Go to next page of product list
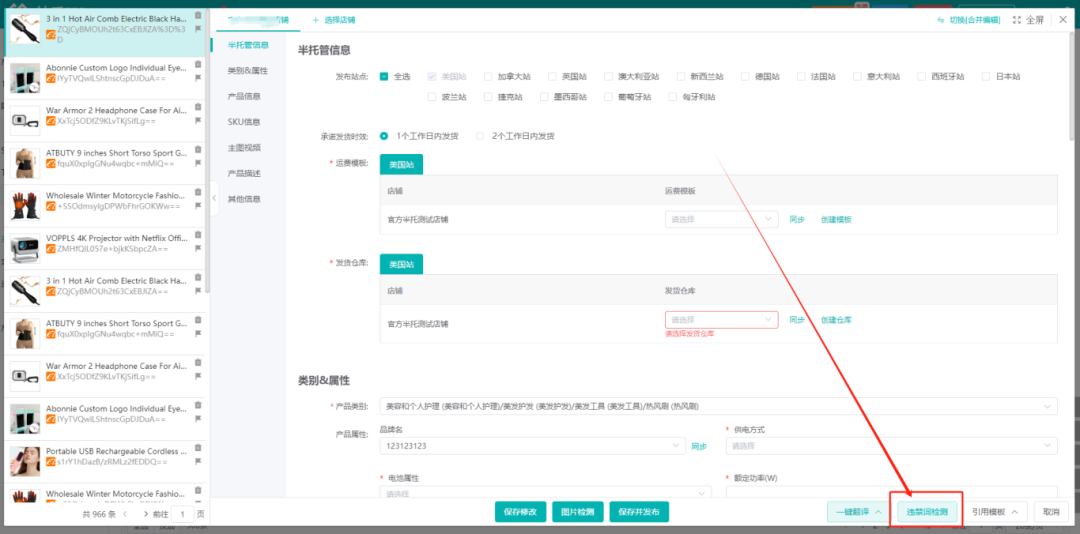1080x534 pixels. tap(145, 514)
